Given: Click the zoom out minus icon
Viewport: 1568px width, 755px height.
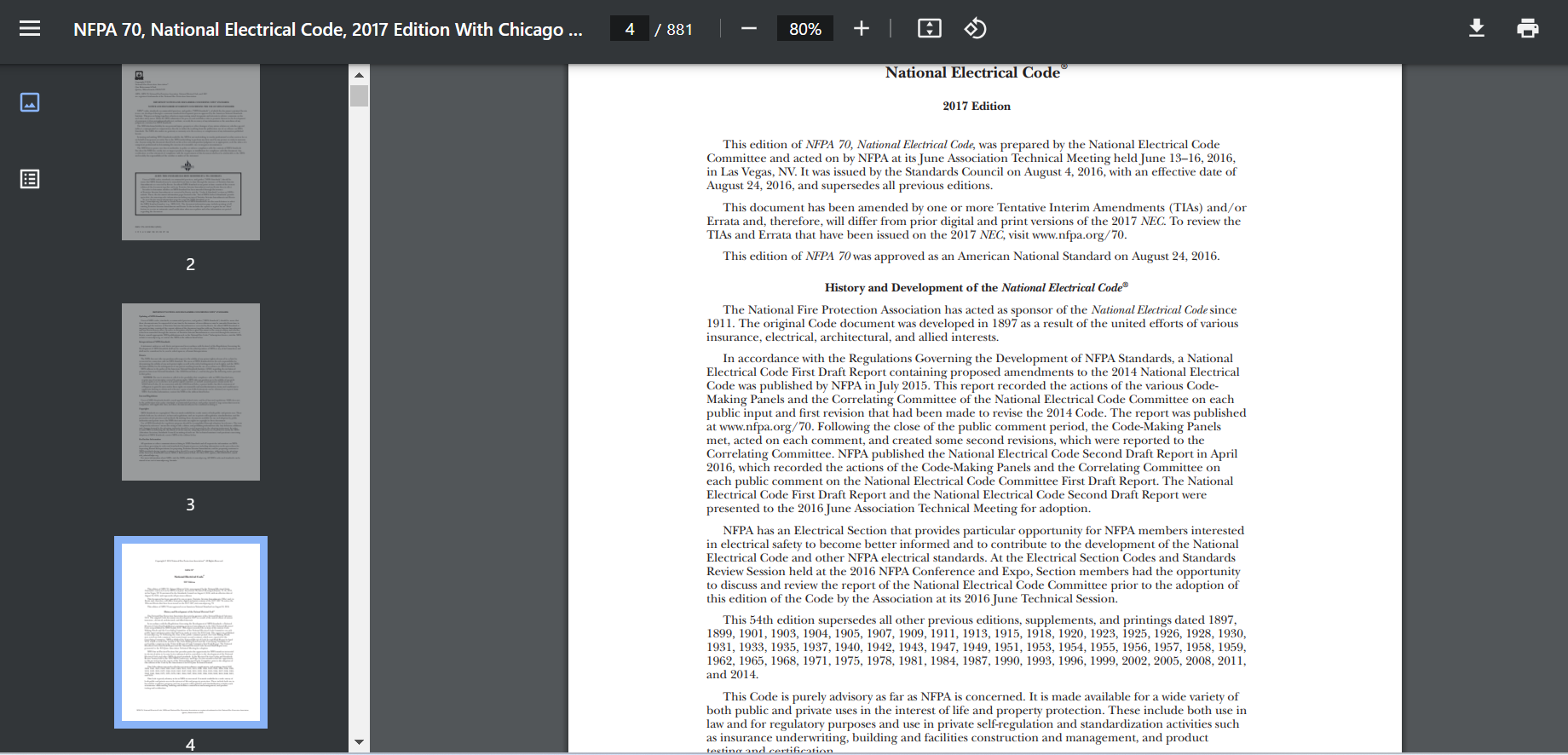Looking at the screenshot, I should 748,29.
